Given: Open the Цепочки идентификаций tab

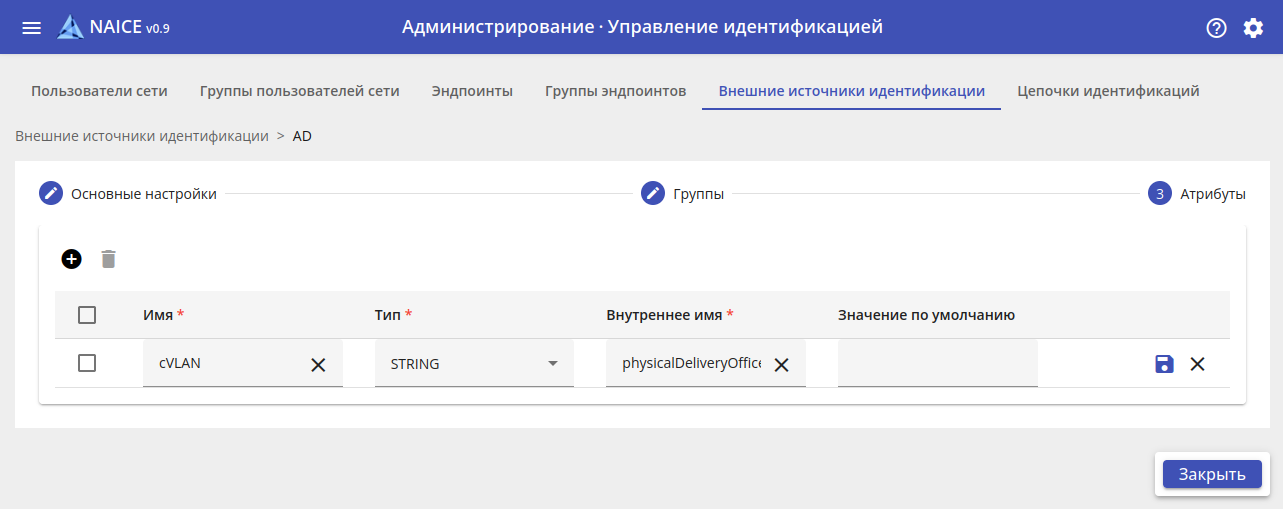Looking at the screenshot, I should pyautogui.click(x=1108, y=91).
